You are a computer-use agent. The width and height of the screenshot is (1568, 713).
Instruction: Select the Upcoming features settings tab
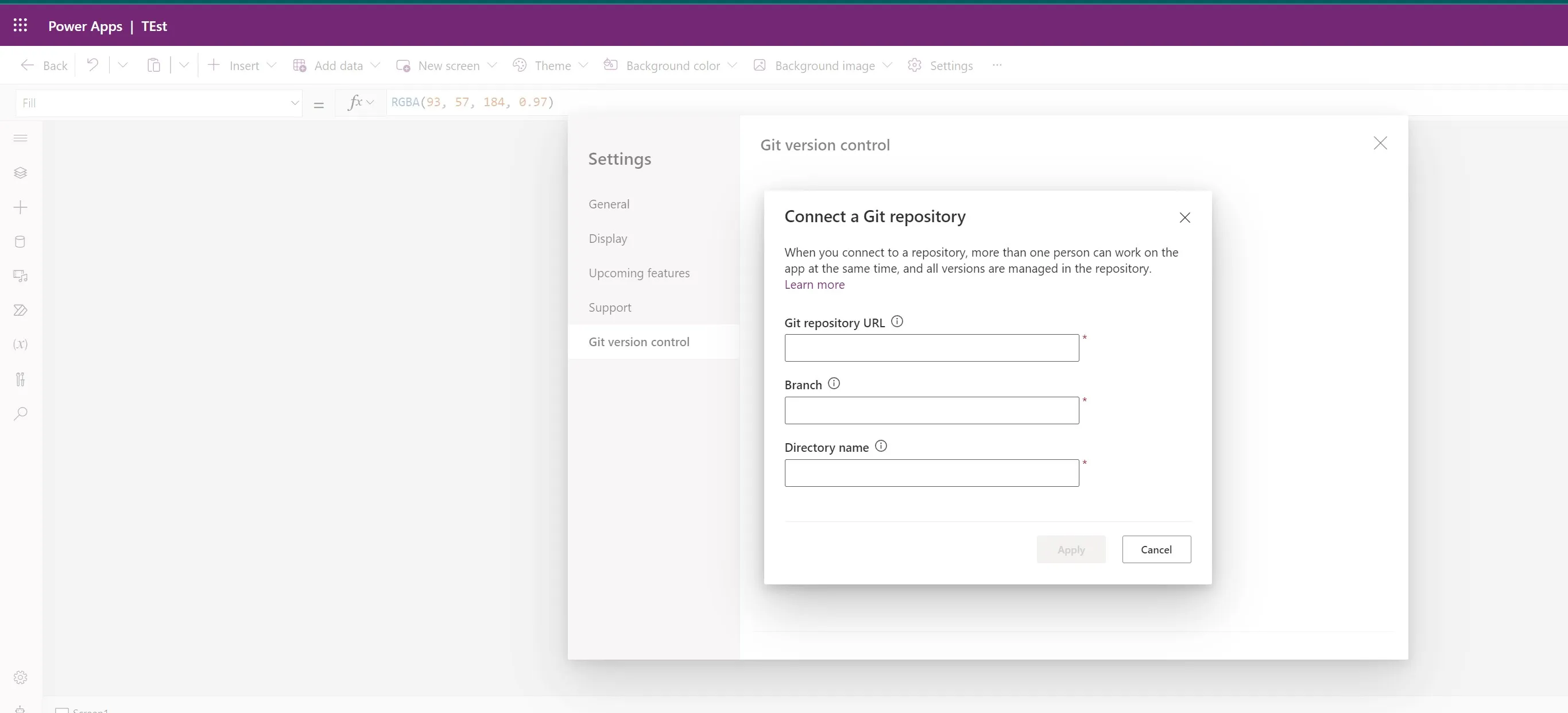tap(638, 273)
